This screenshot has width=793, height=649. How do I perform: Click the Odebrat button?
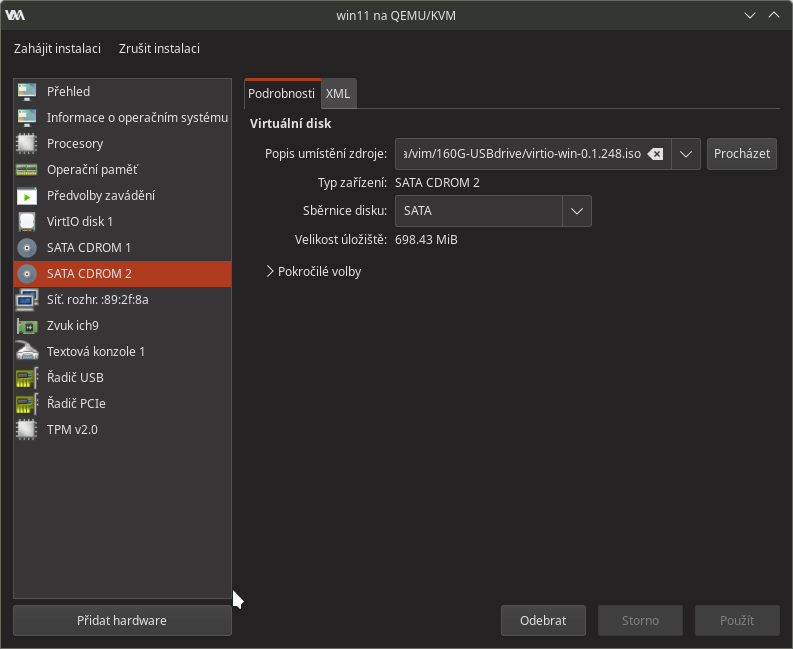click(543, 621)
